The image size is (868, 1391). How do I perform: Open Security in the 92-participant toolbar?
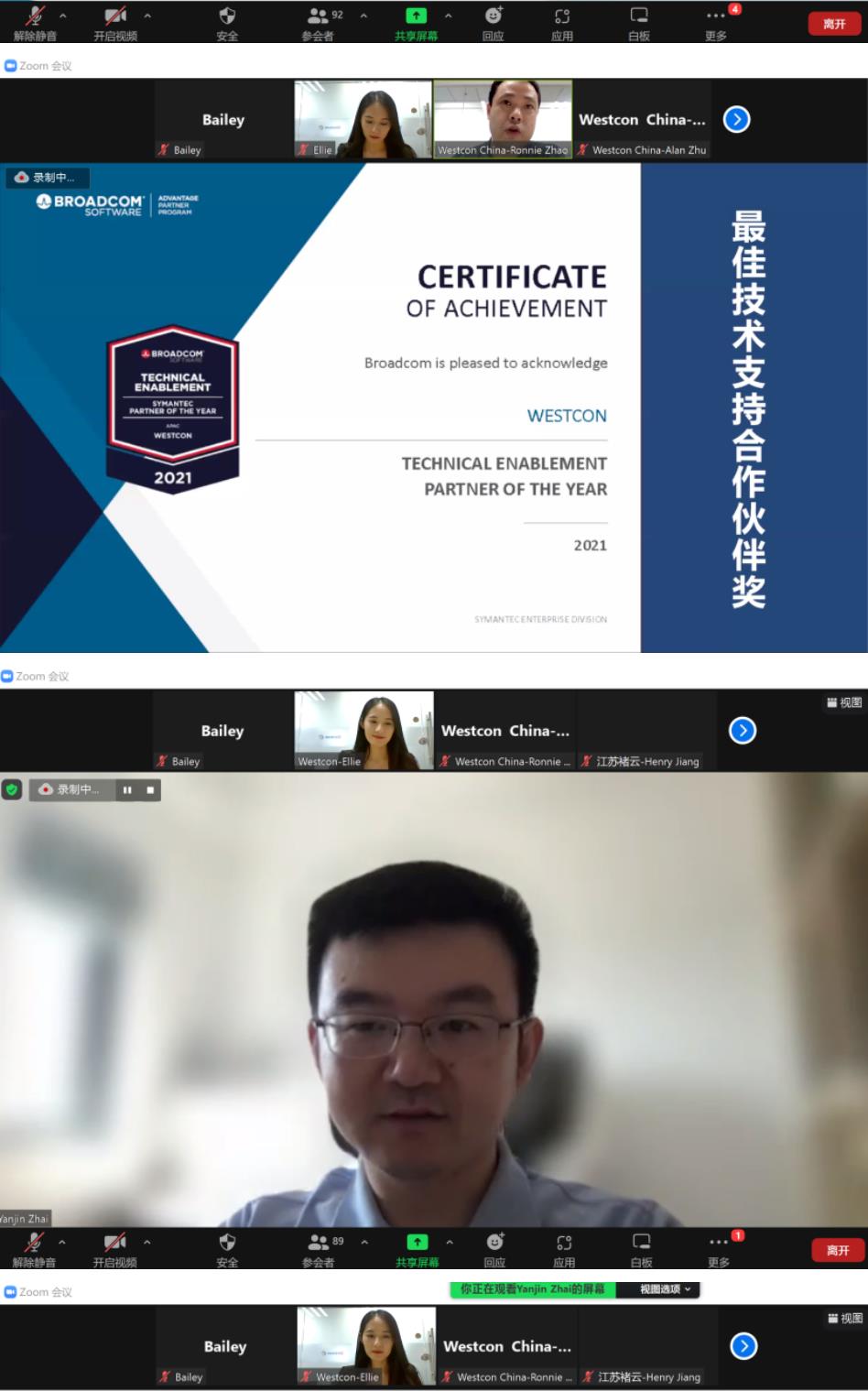click(227, 23)
